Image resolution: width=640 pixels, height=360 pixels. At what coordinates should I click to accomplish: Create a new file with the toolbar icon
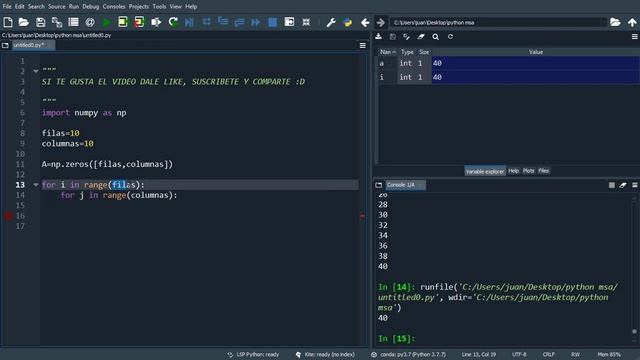tap(8, 22)
